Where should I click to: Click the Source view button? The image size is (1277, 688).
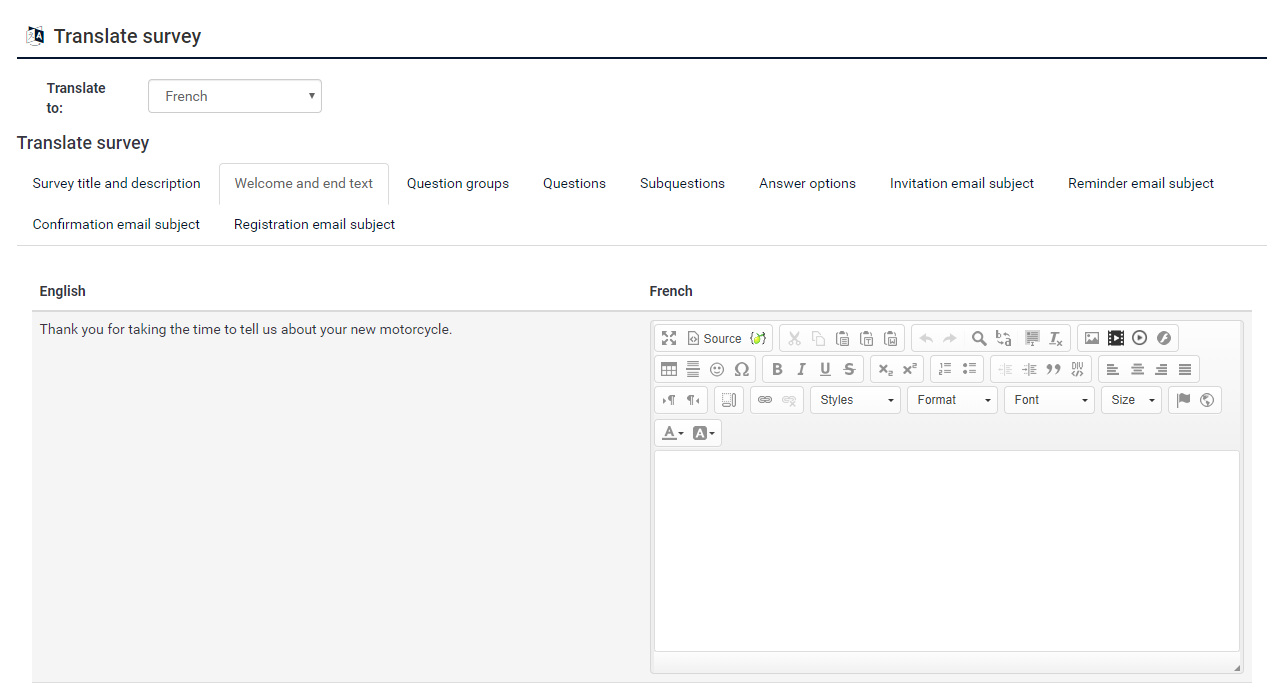(714, 338)
